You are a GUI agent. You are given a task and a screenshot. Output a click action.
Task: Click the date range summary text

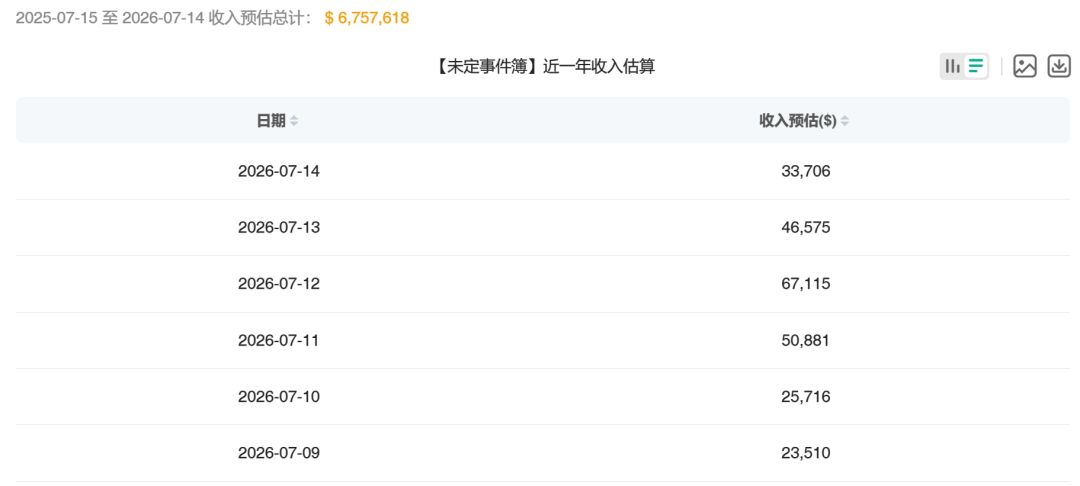[x=167, y=18]
